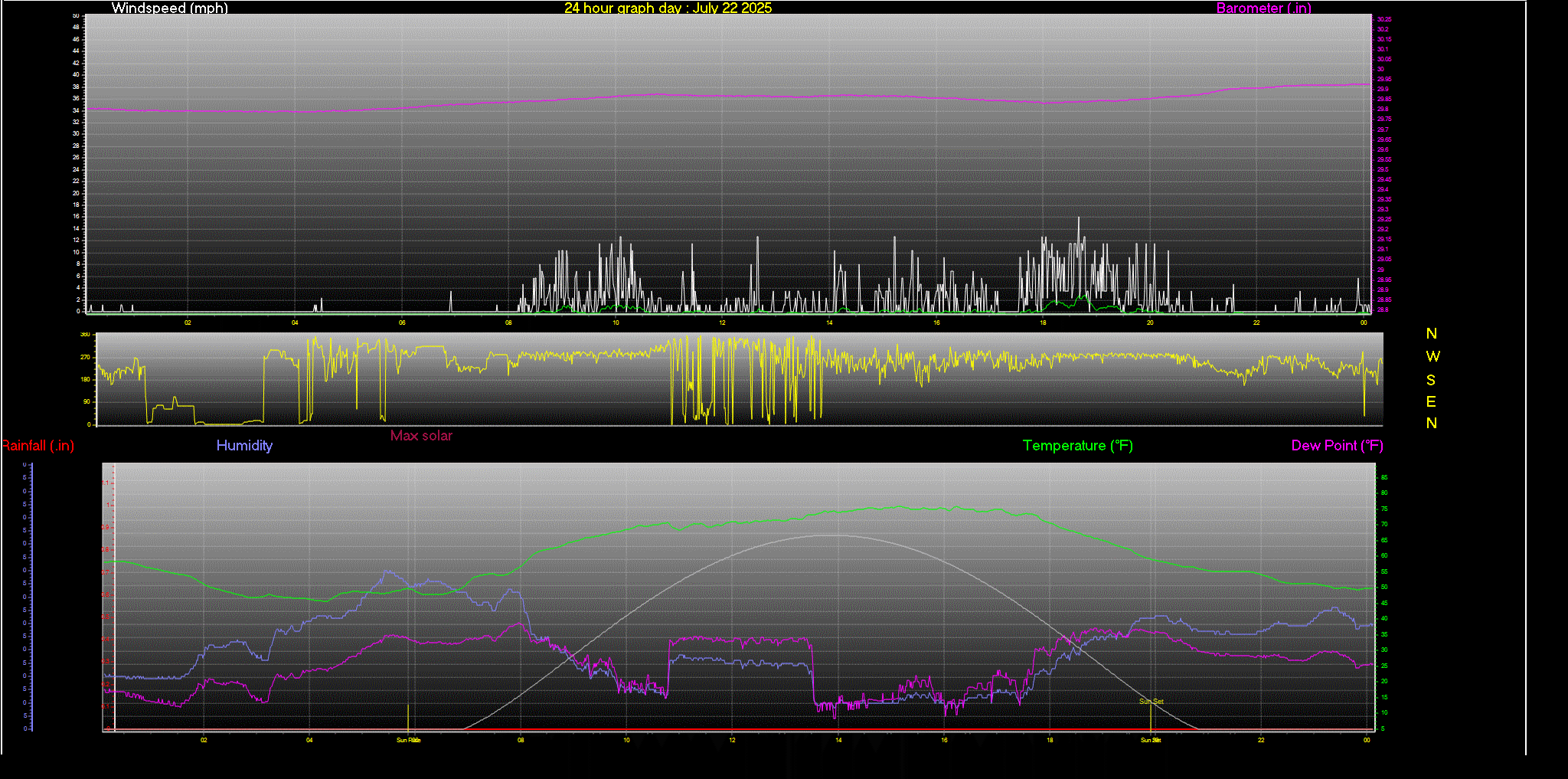1568x779 pixels.
Task: Click the 'Windspeed (mph)' chart title
Action: tap(170, 8)
